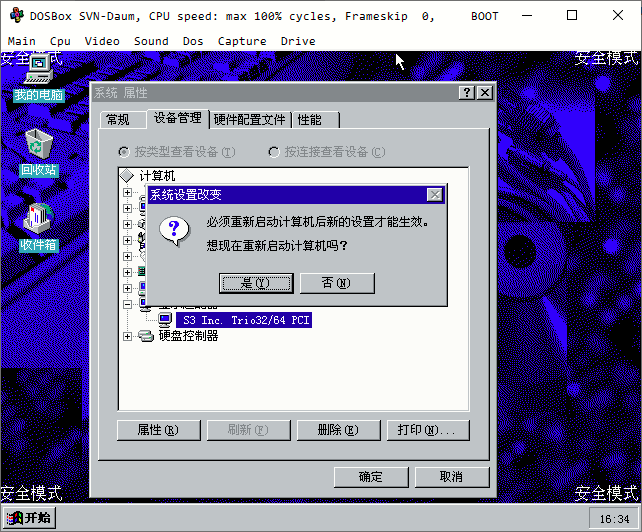The image size is (642, 532).
Task: Select the 计算机 tree label
Action: click(158, 176)
